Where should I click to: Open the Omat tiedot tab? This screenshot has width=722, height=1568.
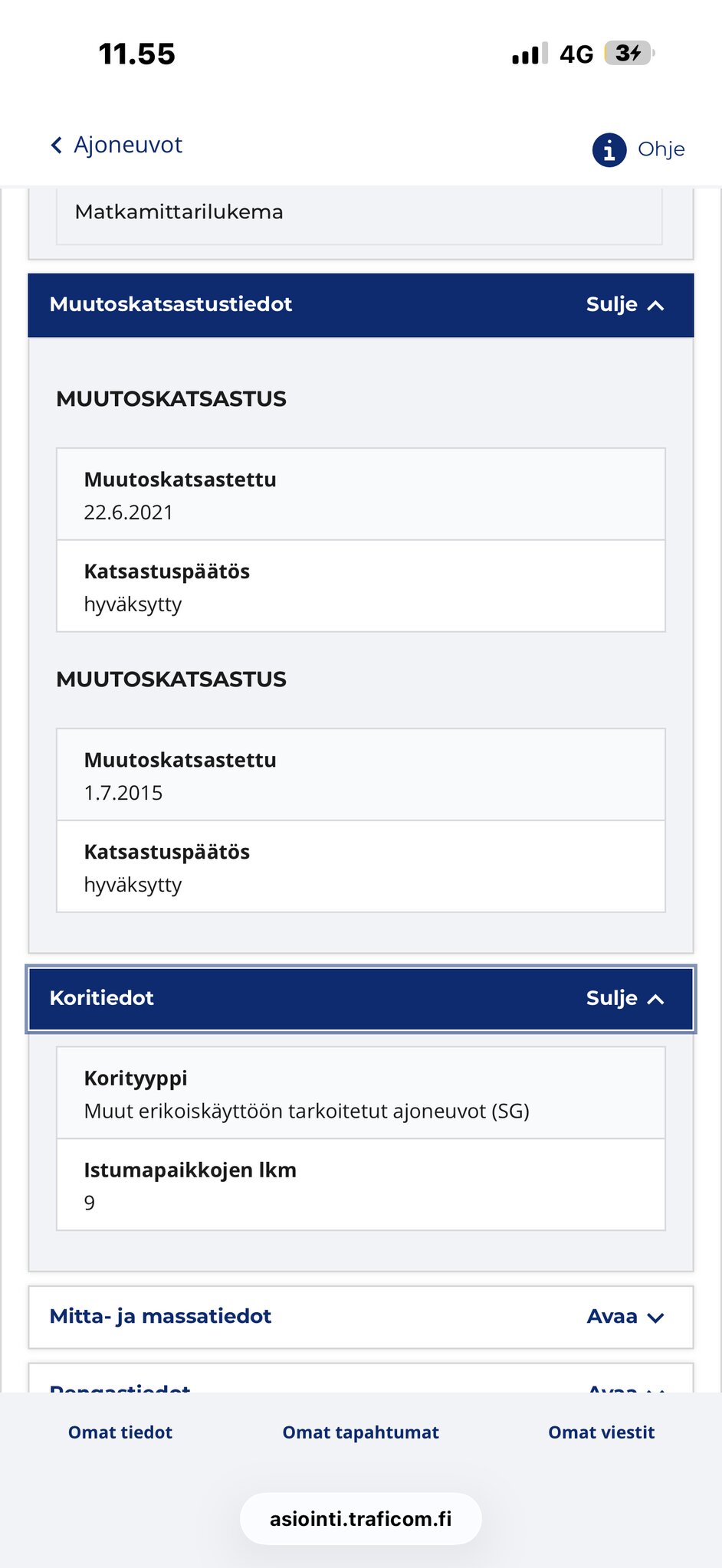tap(120, 1432)
